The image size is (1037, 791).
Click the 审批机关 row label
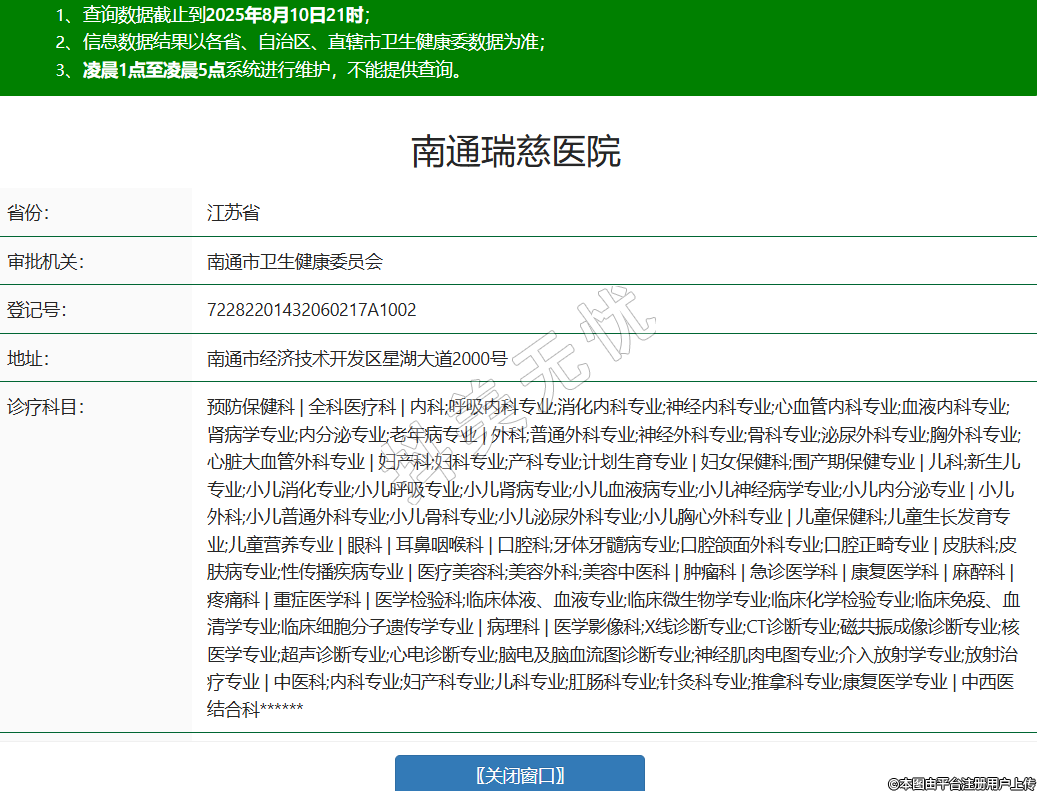(43, 262)
